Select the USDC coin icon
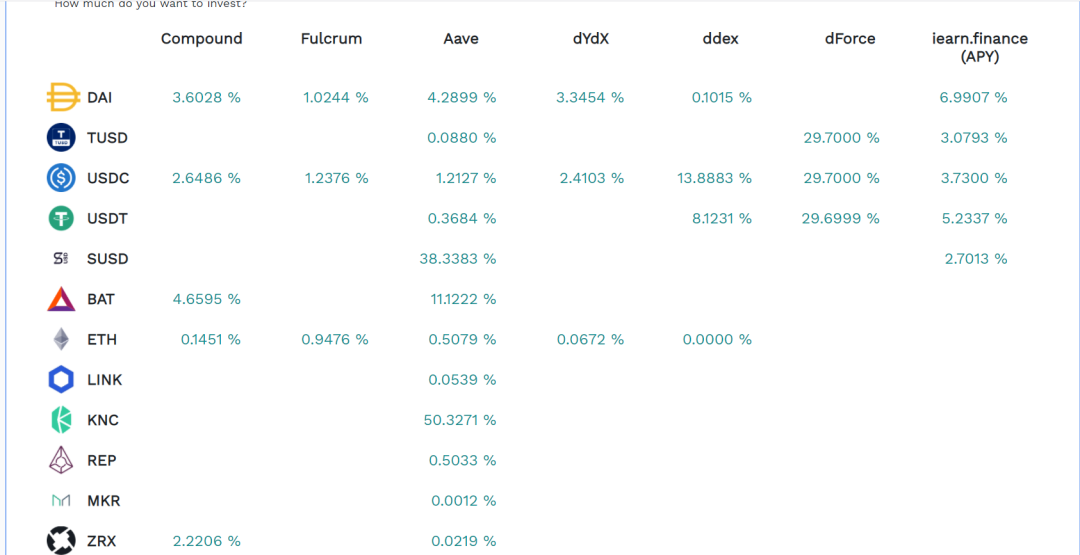Viewport: 1080px width, 555px height. coord(61,178)
